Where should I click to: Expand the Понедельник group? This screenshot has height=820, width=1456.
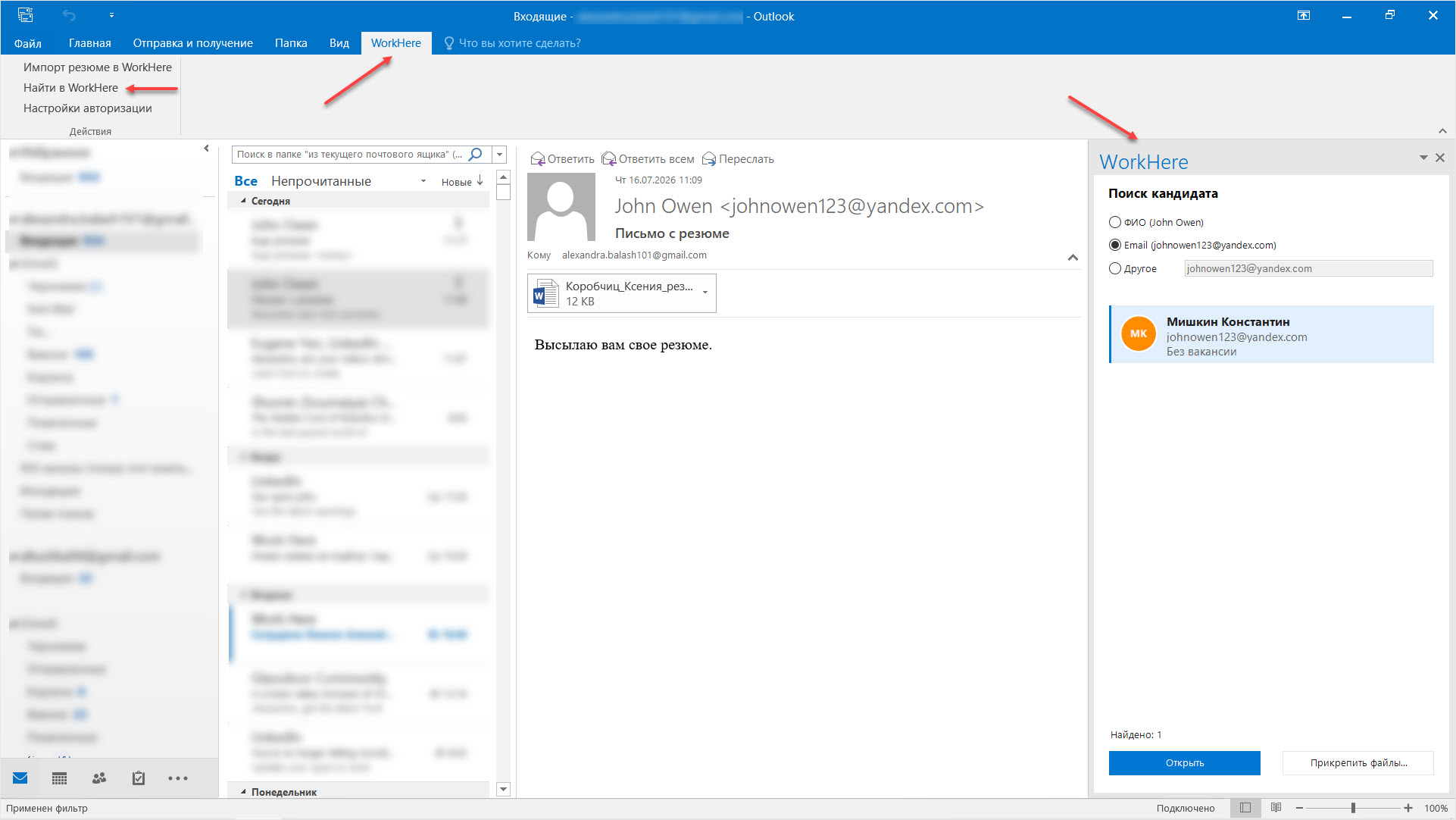pyautogui.click(x=243, y=792)
